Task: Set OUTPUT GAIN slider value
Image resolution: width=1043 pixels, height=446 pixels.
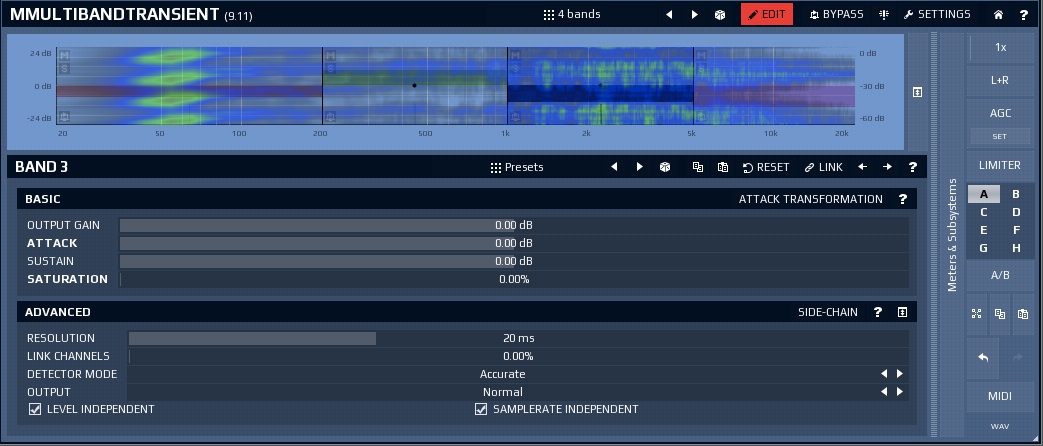Action: pyautogui.click(x=514, y=225)
